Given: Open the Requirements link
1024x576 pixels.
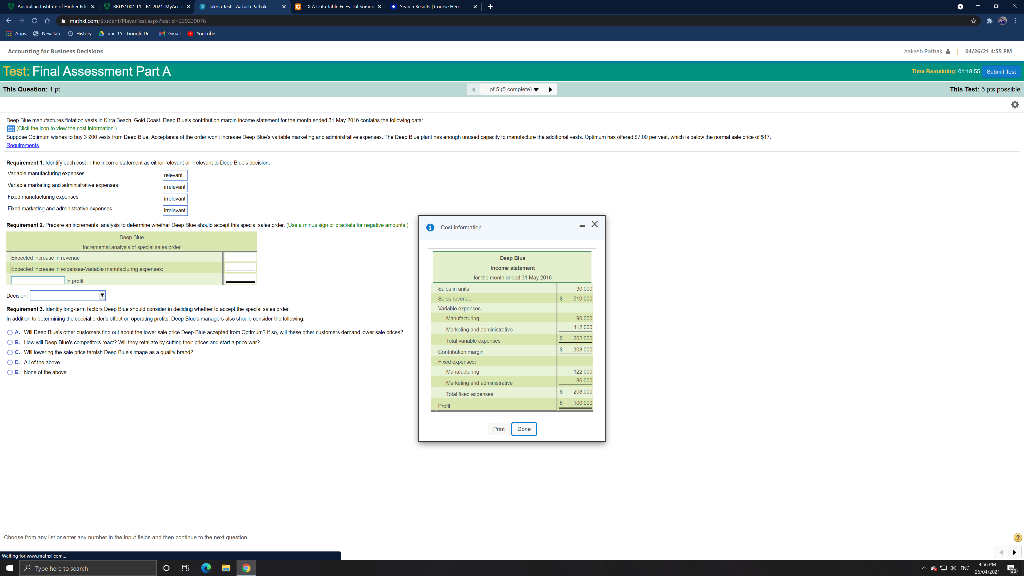Looking at the screenshot, I should click(x=23, y=146).
